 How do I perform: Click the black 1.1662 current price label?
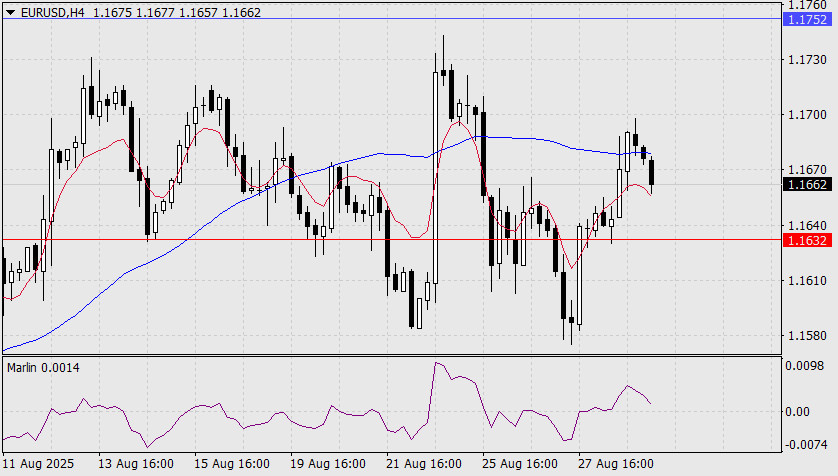[x=808, y=185]
